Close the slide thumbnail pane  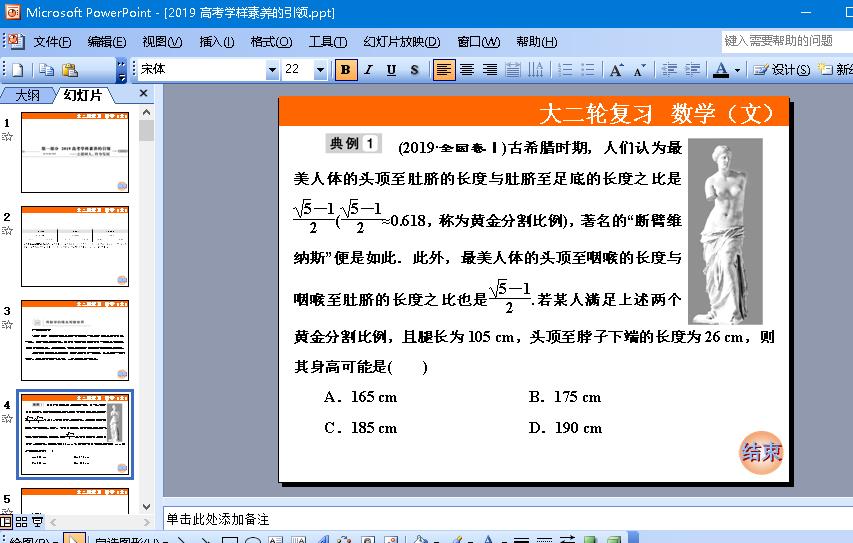[x=143, y=94]
